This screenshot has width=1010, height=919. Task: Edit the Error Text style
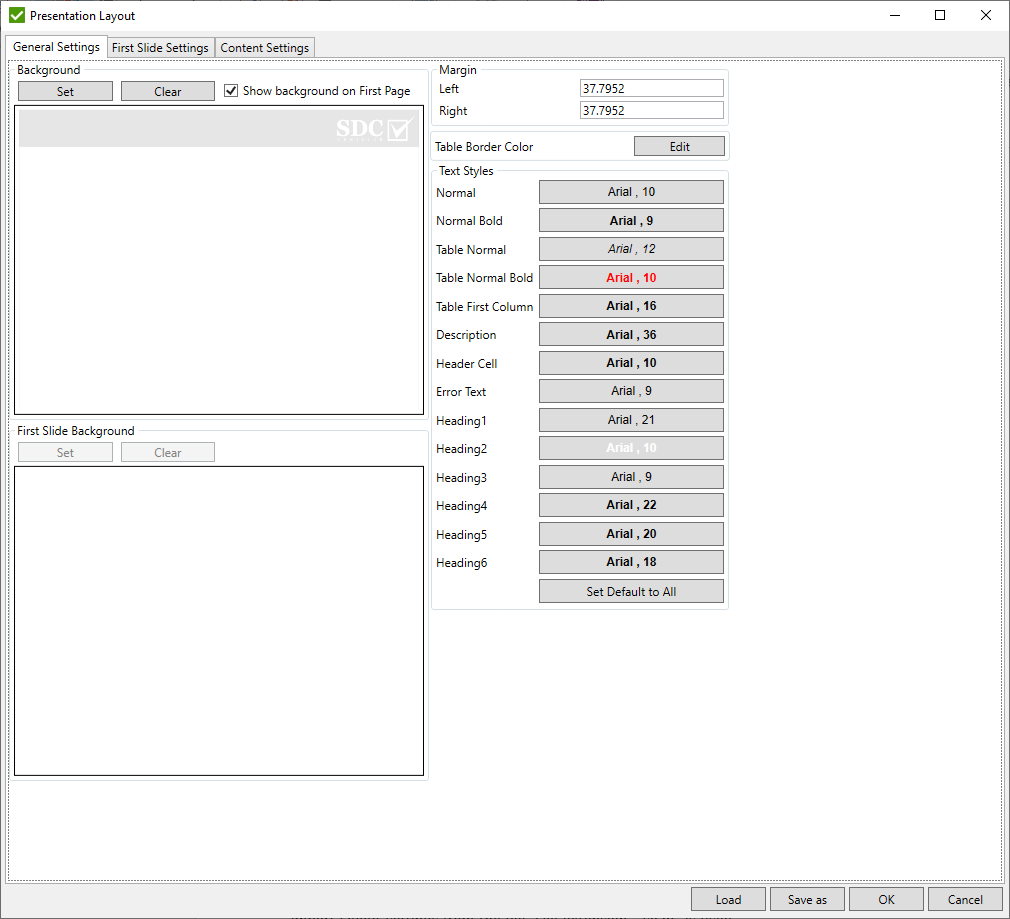coord(631,390)
